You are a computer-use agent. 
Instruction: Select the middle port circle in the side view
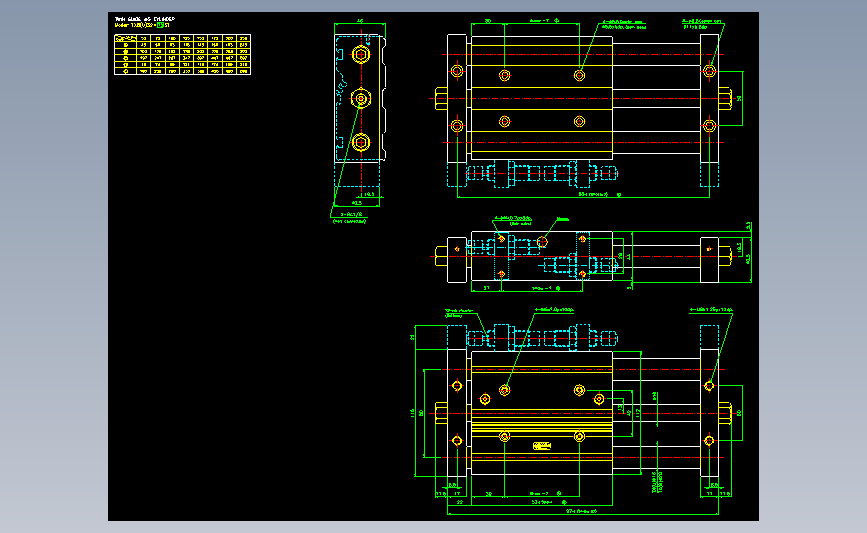(x=361, y=98)
